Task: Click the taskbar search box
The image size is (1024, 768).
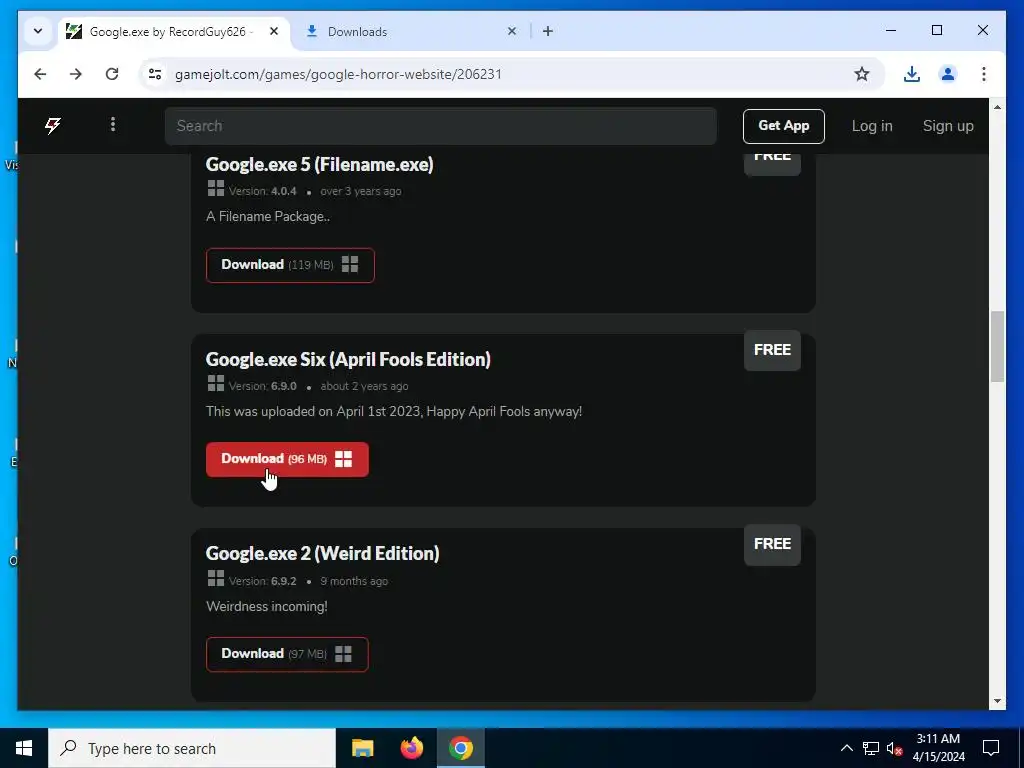Action: click(x=192, y=748)
